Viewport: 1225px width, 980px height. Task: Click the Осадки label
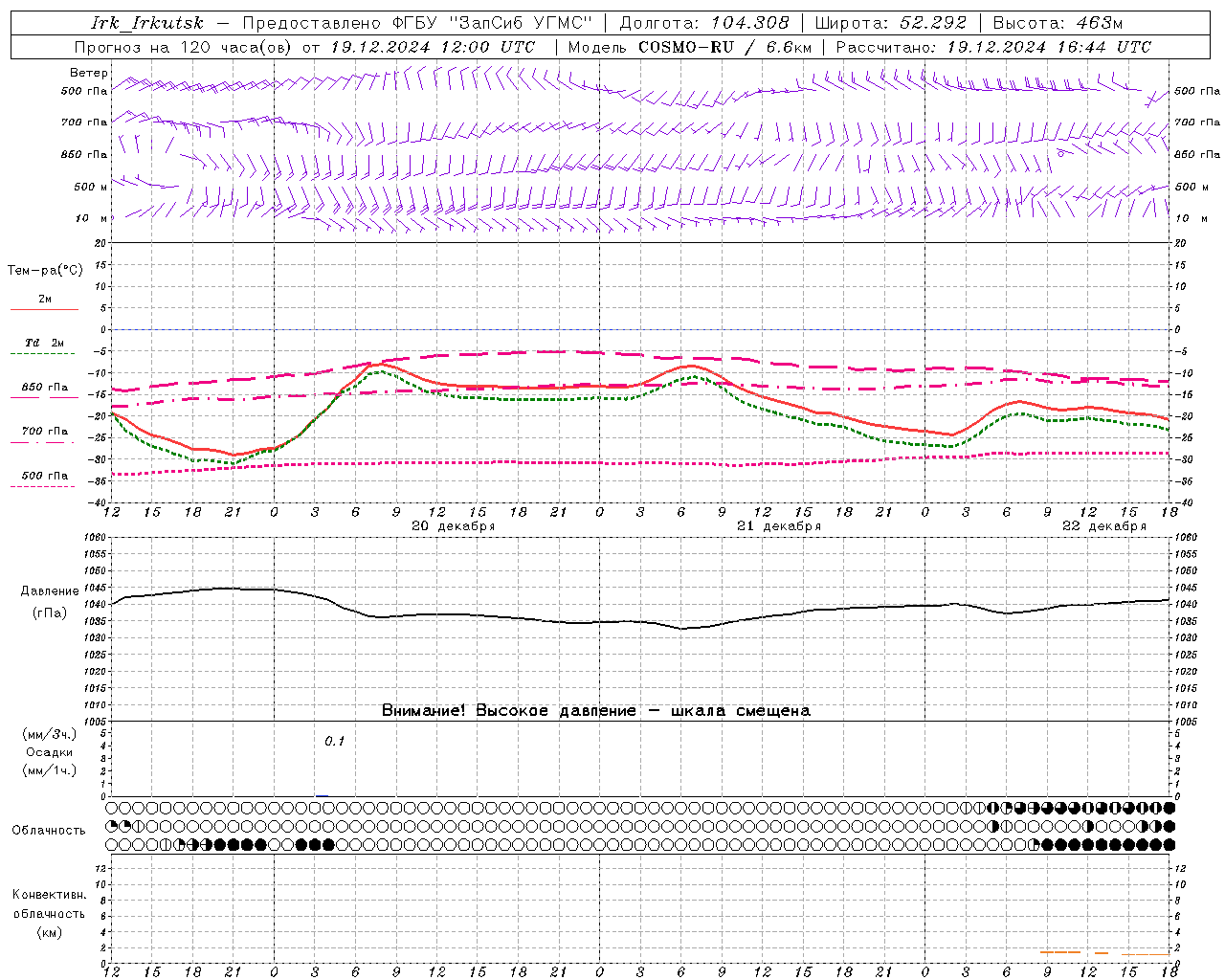(x=50, y=752)
